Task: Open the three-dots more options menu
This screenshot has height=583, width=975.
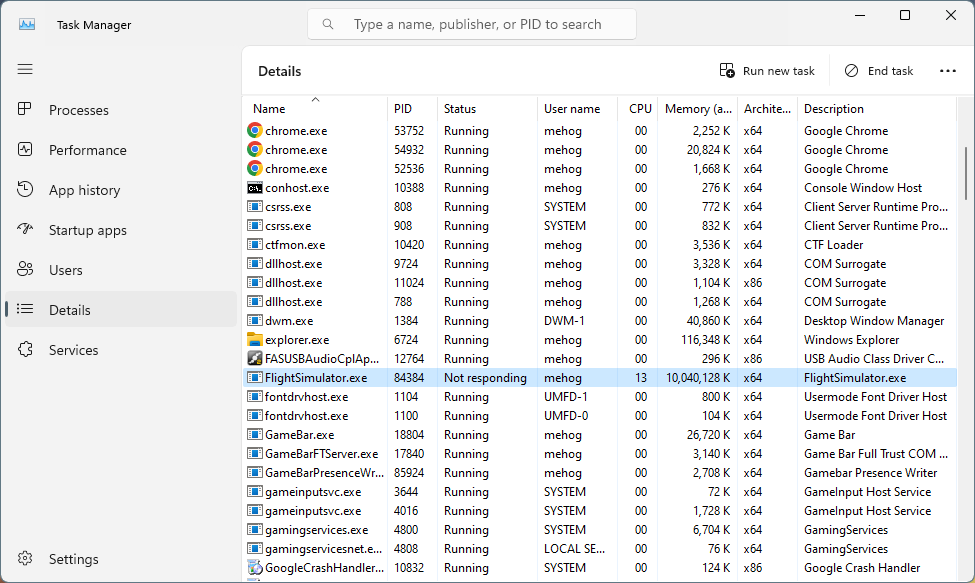Action: click(948, 71)
